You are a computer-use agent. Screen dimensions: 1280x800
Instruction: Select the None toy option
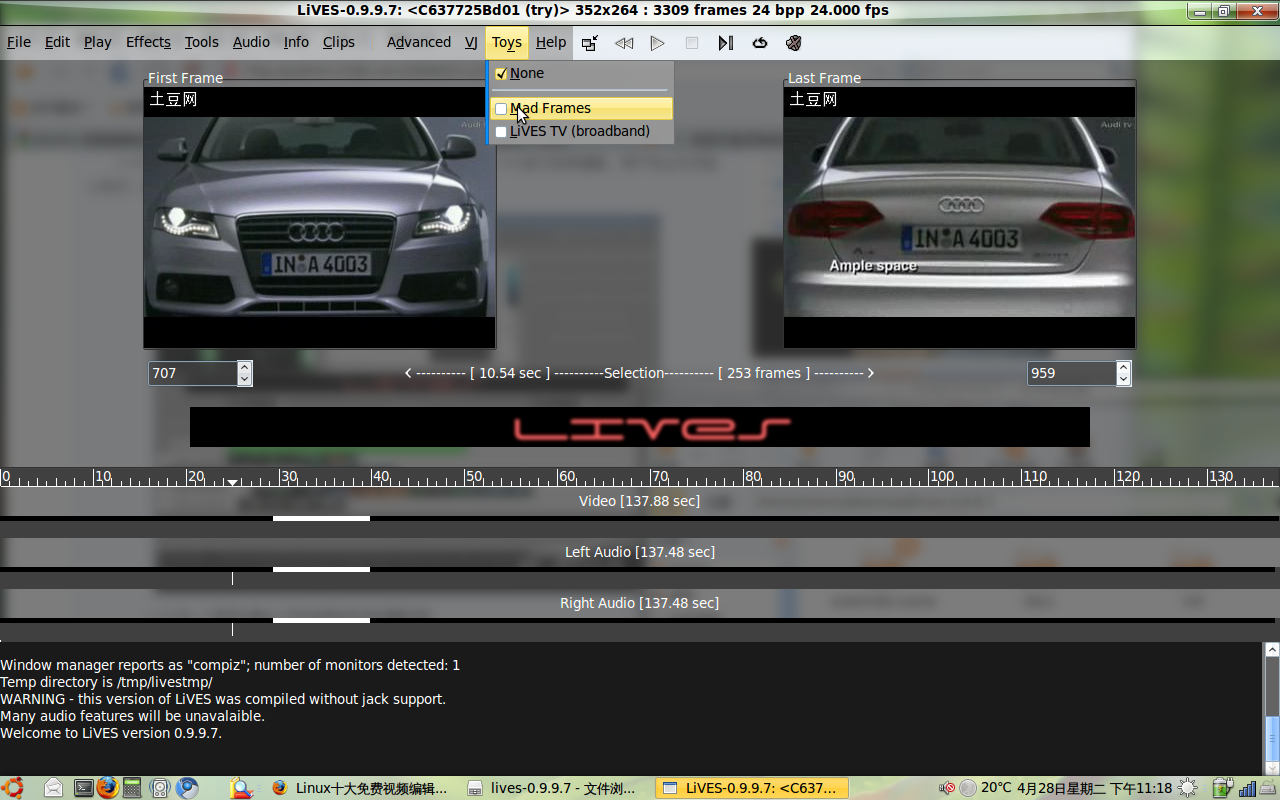point(580,73)
